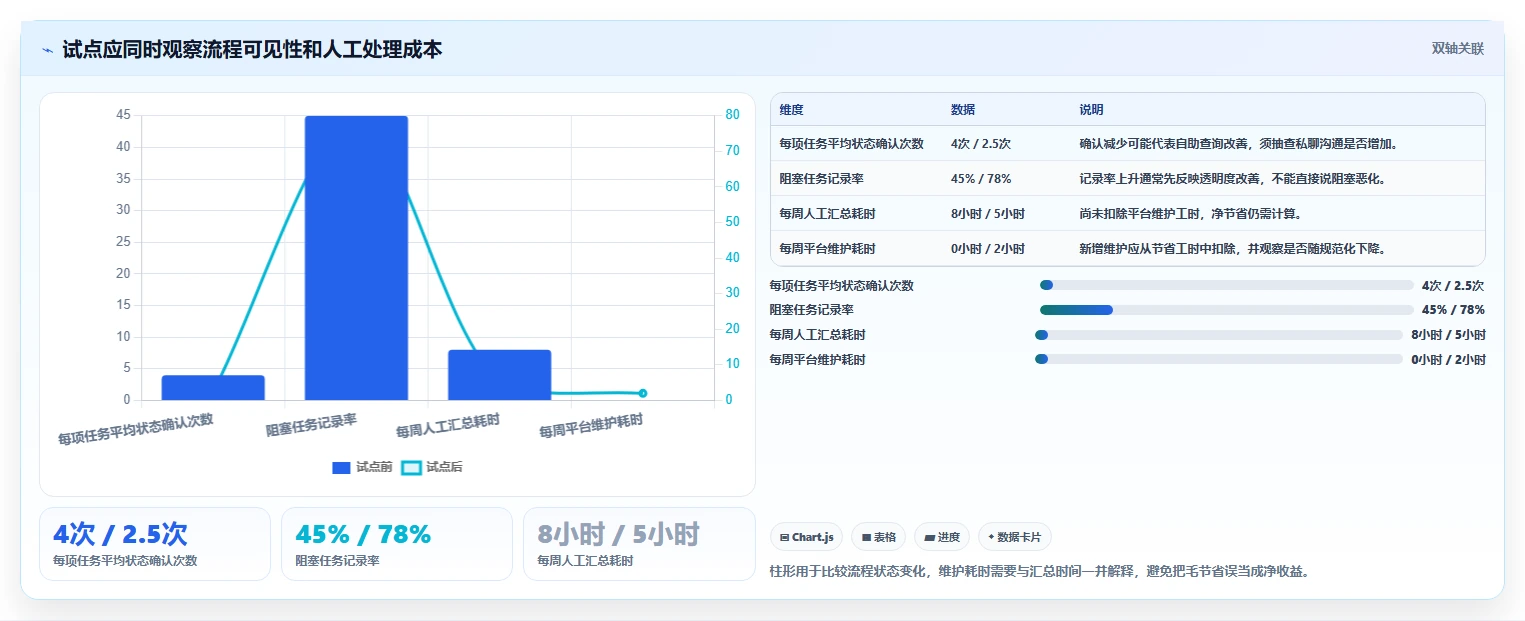Click the blue 每周人工汇总耗时 chart bar
Screen dimensions: 1525x621
pos(499,375)
